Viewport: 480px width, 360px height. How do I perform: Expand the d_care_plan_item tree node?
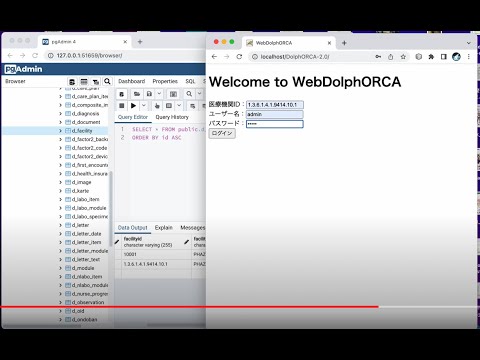(60, 97)
